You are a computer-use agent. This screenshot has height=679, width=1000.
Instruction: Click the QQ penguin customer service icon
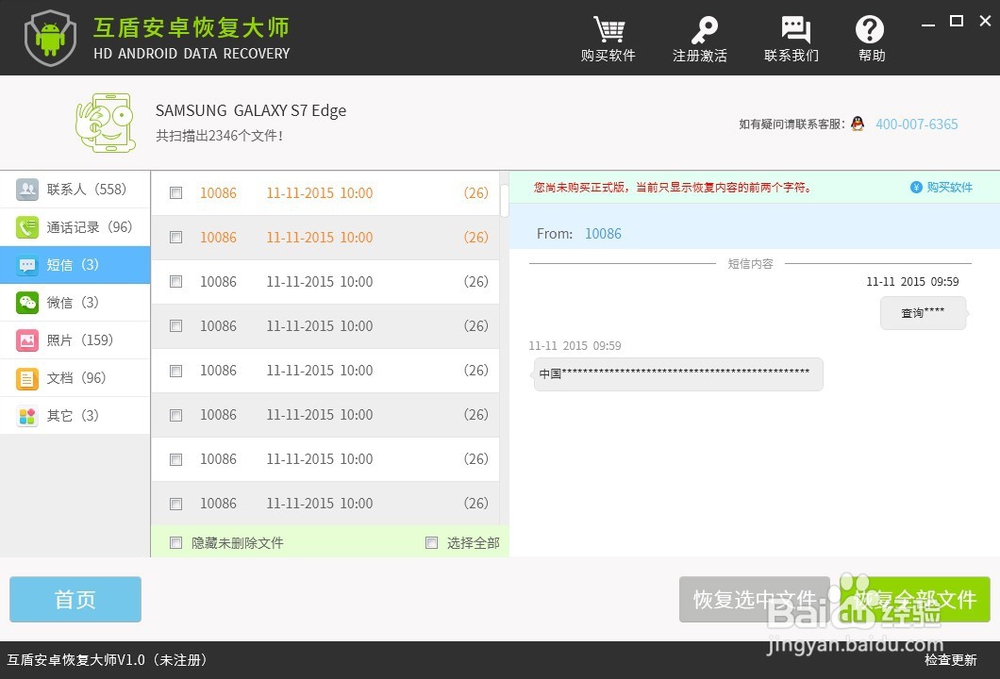click(858, 124)
